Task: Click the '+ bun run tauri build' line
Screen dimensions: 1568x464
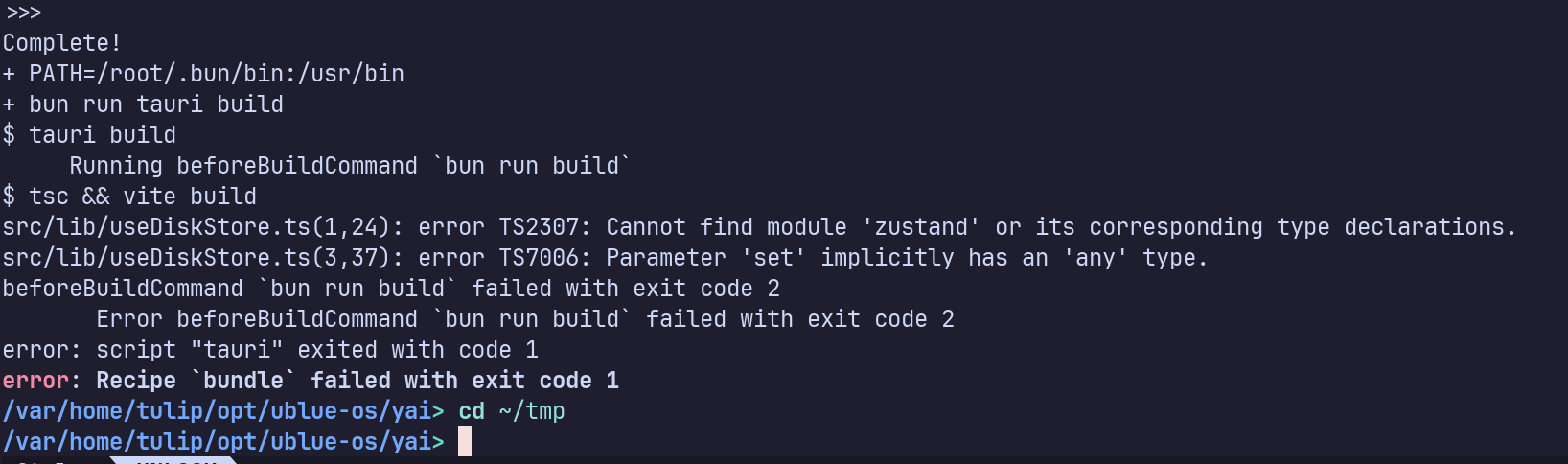Action: click(143, 104)
